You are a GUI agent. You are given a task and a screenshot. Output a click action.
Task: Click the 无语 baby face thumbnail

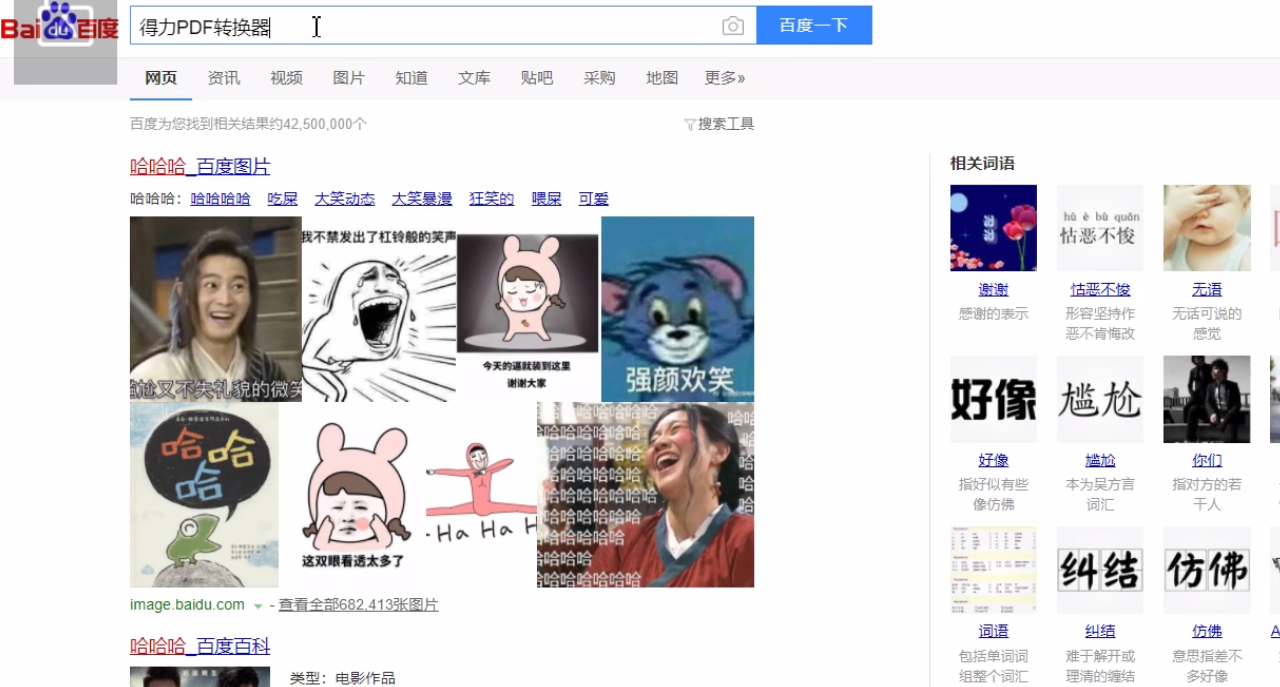[1207, 228]
